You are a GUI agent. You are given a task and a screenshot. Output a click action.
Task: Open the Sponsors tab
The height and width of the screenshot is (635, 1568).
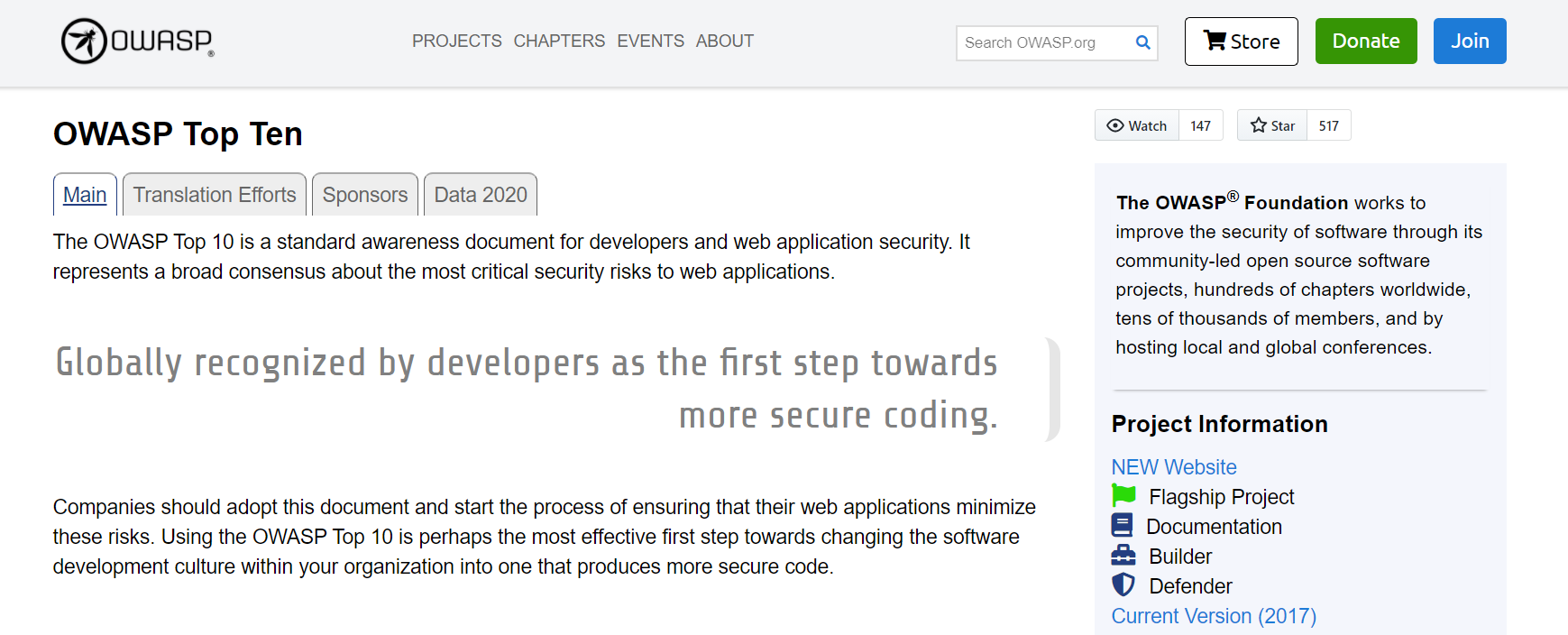coord(365,195)
